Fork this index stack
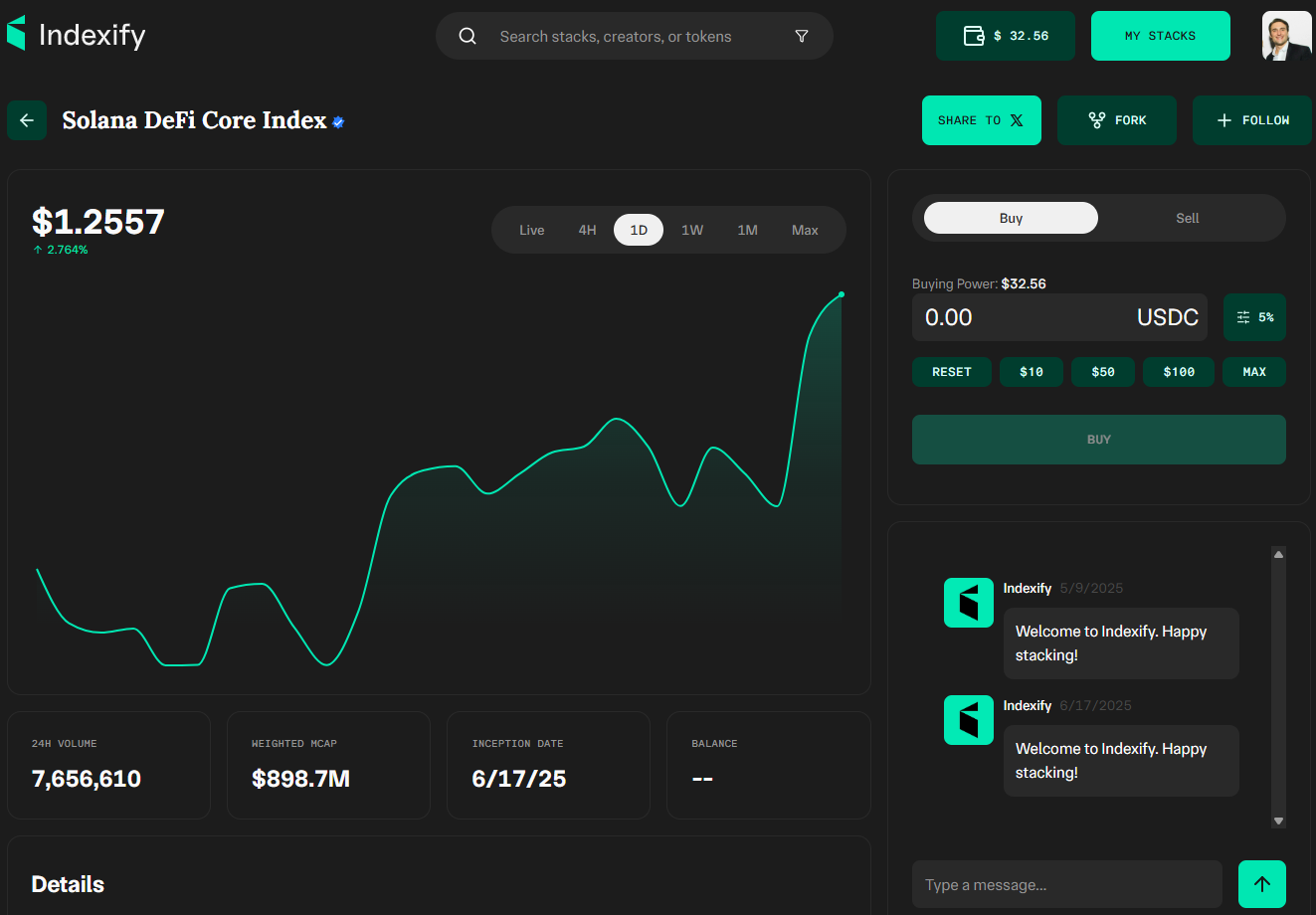This screenshot has width=1316, height=915. (x=1116, y=120)
